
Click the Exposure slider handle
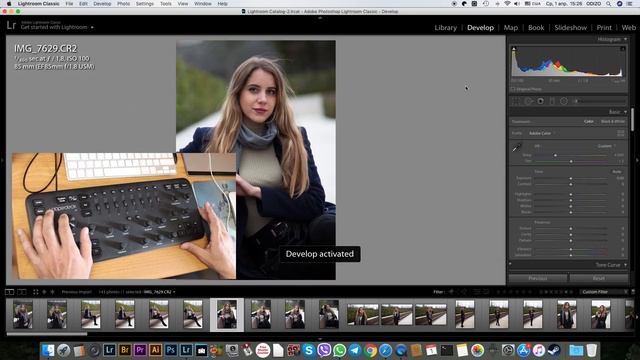point(571,178)
